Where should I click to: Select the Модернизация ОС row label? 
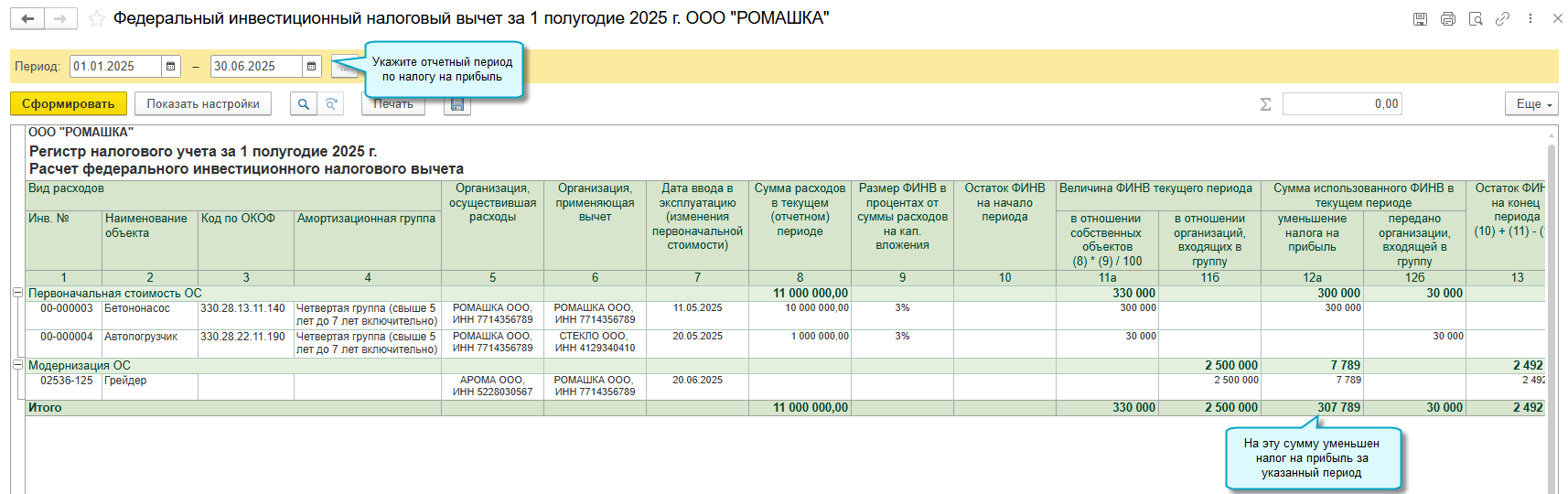click(79, 365)
